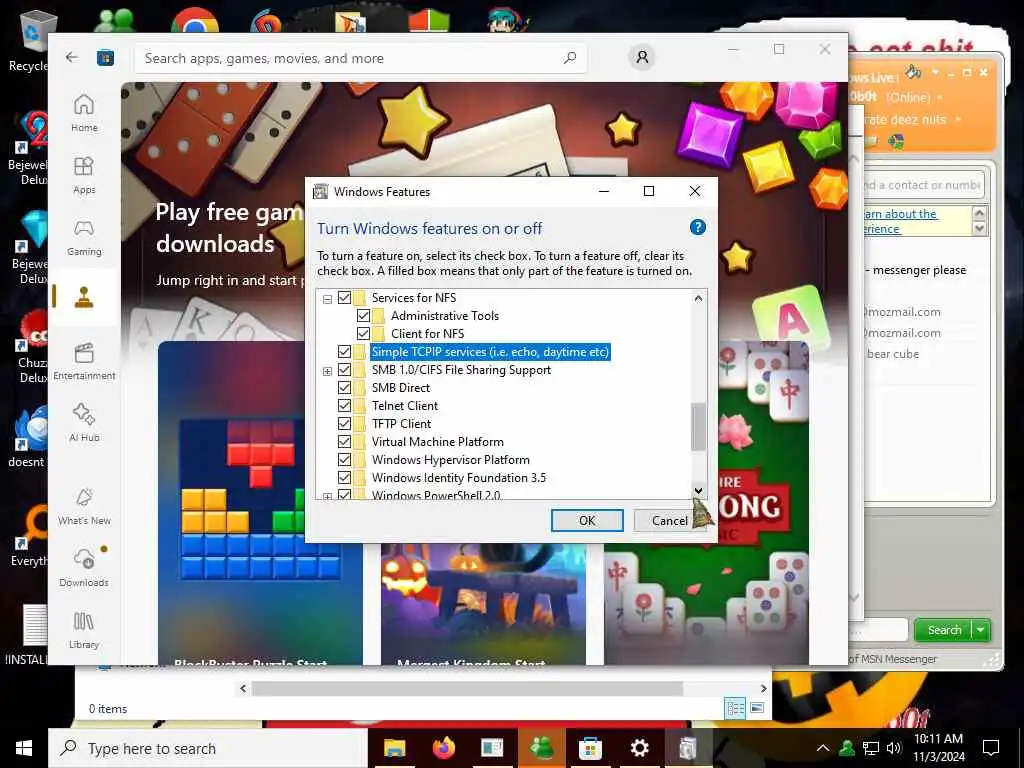
Task: Open File Explorer from the taskbar
Action: click(x=394, y=748)
